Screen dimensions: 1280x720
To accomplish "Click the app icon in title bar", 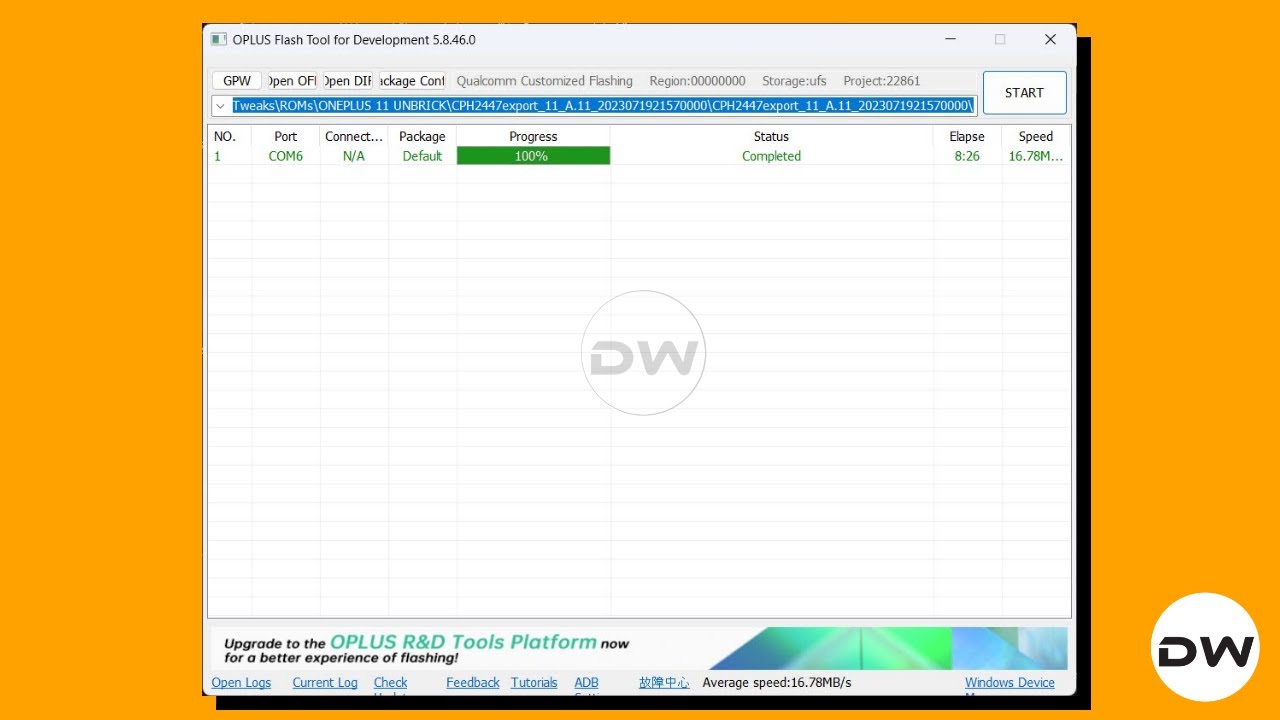I will (218, 40).
